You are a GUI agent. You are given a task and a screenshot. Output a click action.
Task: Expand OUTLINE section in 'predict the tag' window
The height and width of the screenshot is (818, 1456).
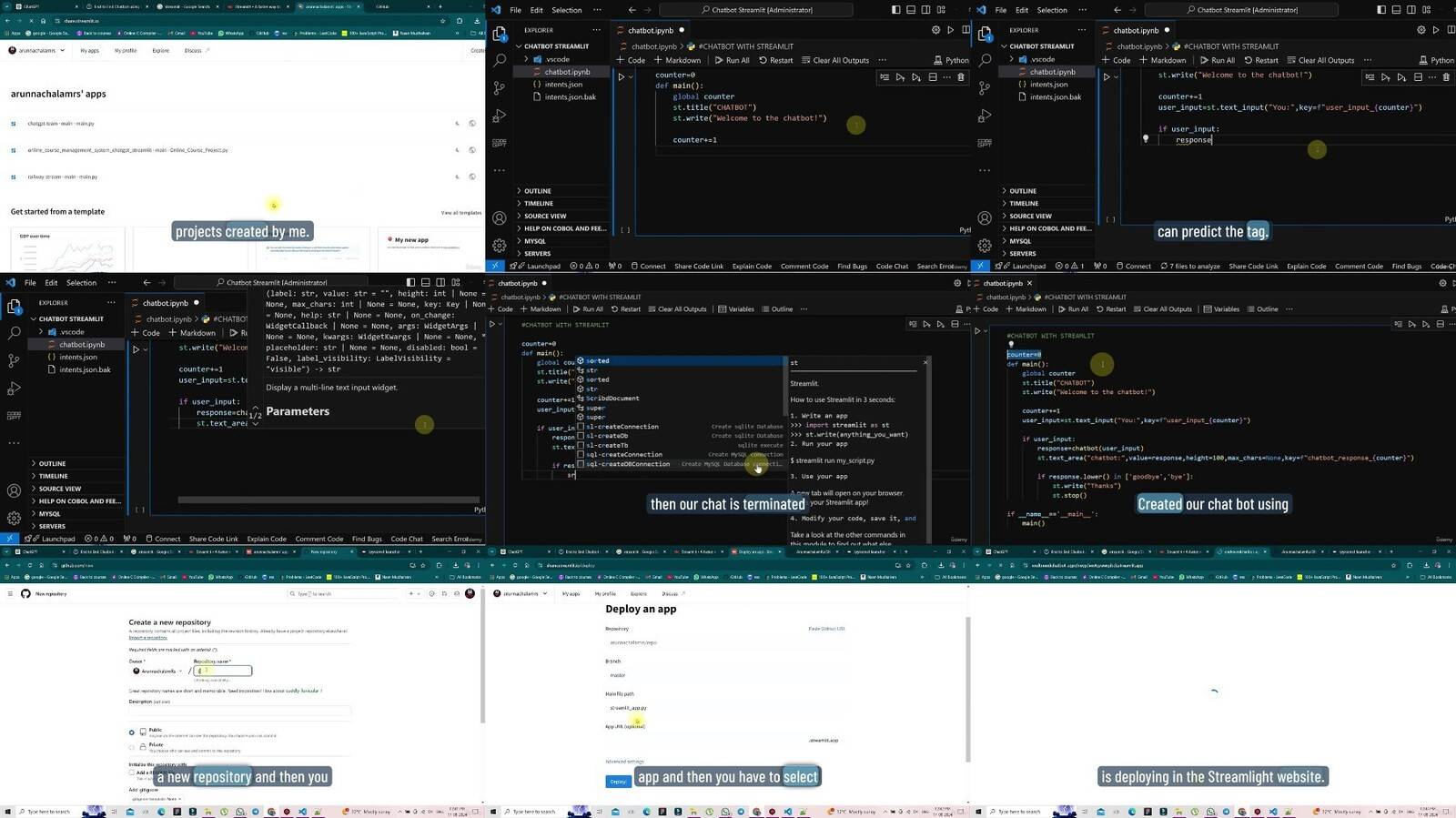pyautogui.click(x=1023, y=191)
